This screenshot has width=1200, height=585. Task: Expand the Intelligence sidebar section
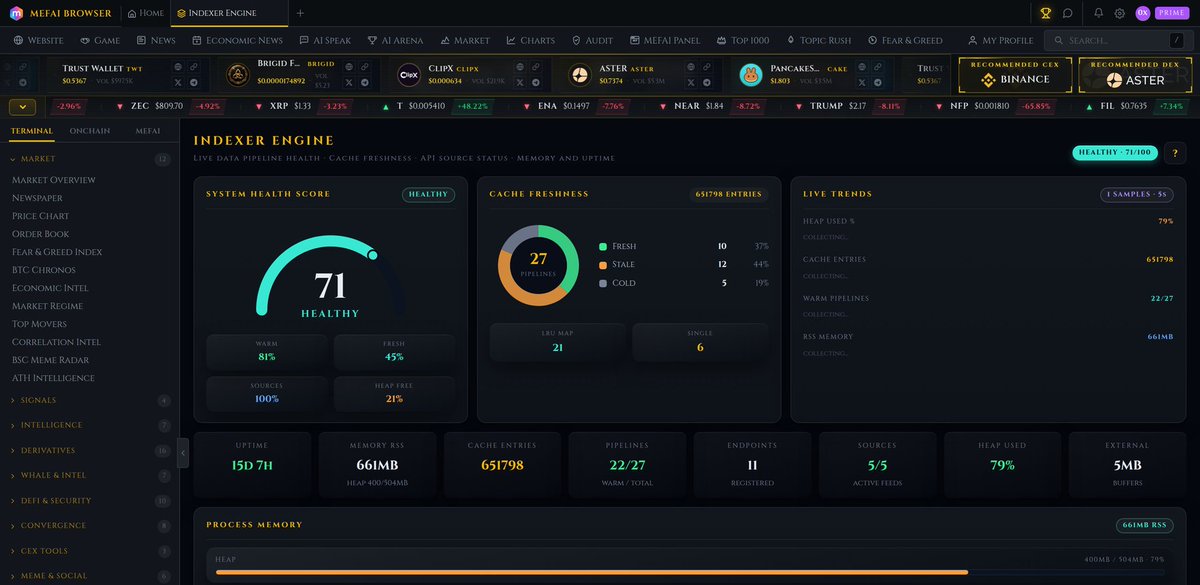click(x=90, y=425)
